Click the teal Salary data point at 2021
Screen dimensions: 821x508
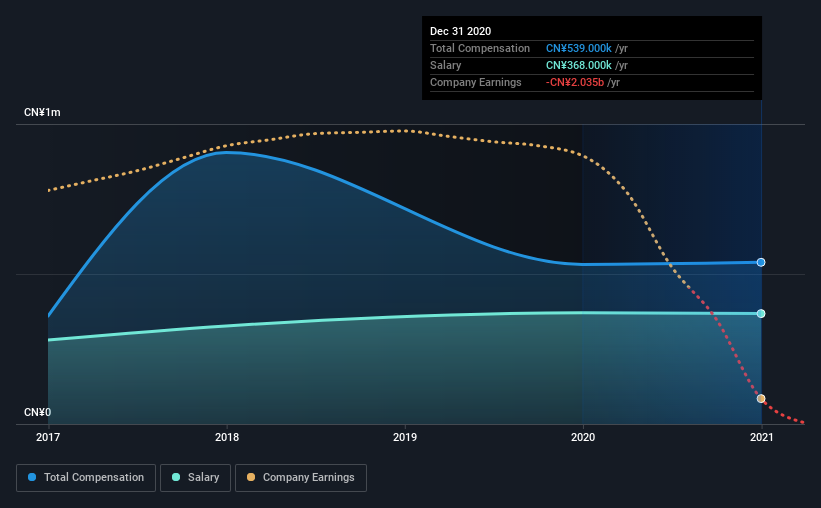tap(761, 314)
